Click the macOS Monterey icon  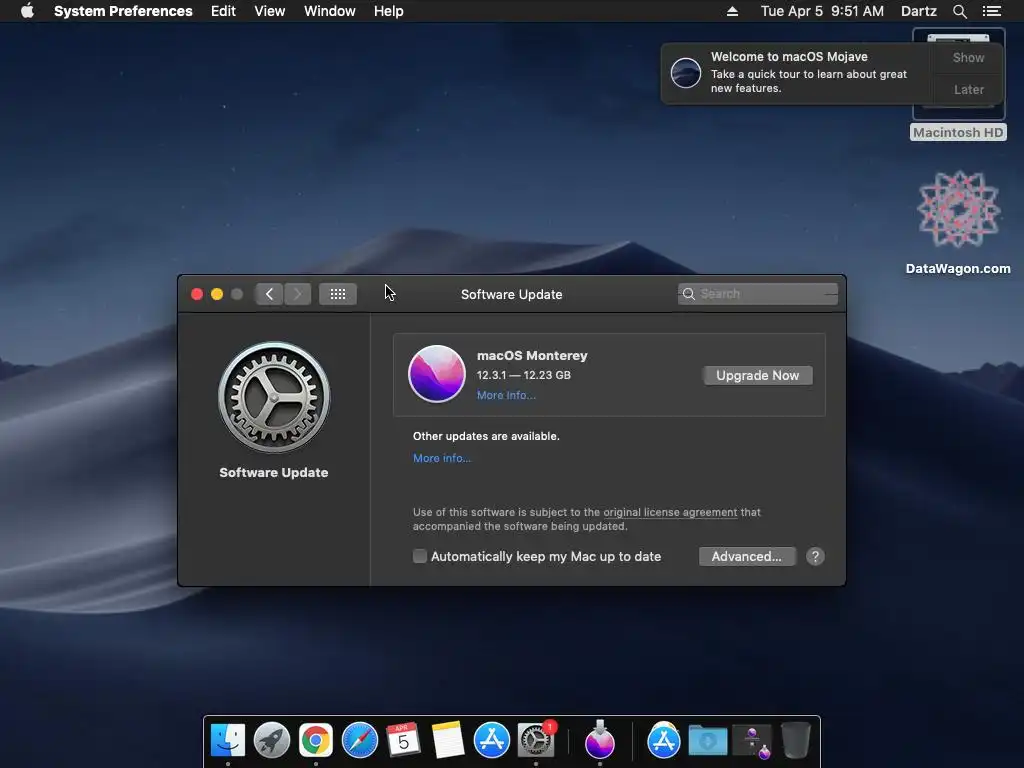click(x=437, y=374)
